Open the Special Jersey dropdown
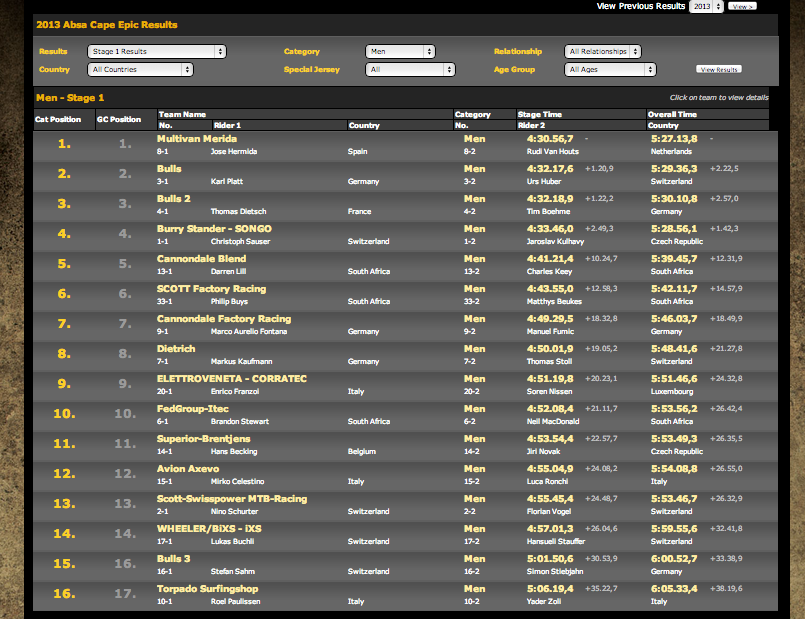The image size is (805, 619). pos(410,70)
